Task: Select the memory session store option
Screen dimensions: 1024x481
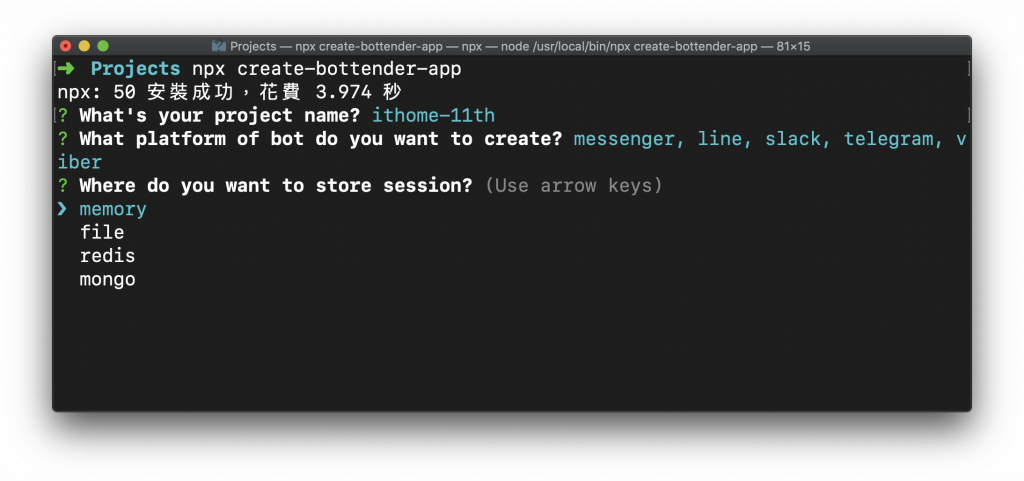Action: click(x=113, y=209)
